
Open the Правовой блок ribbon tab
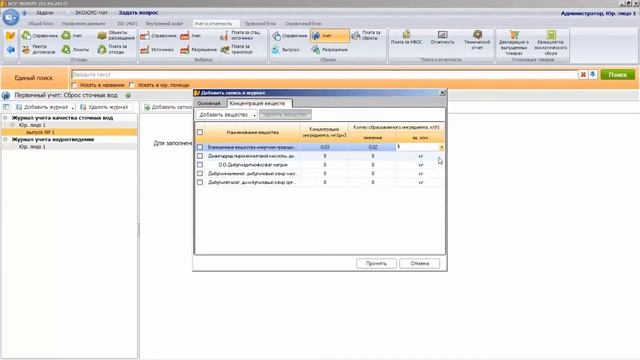(260, 24)
